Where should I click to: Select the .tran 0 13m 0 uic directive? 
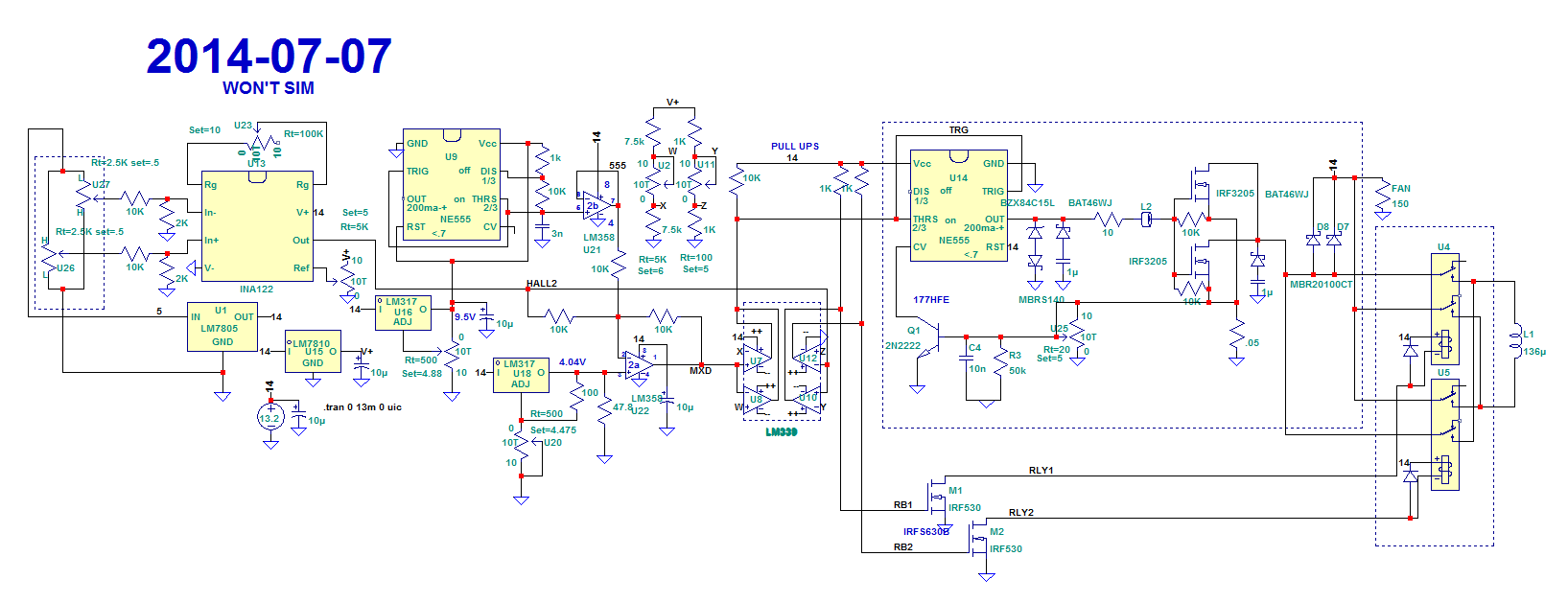pos(363,407)
